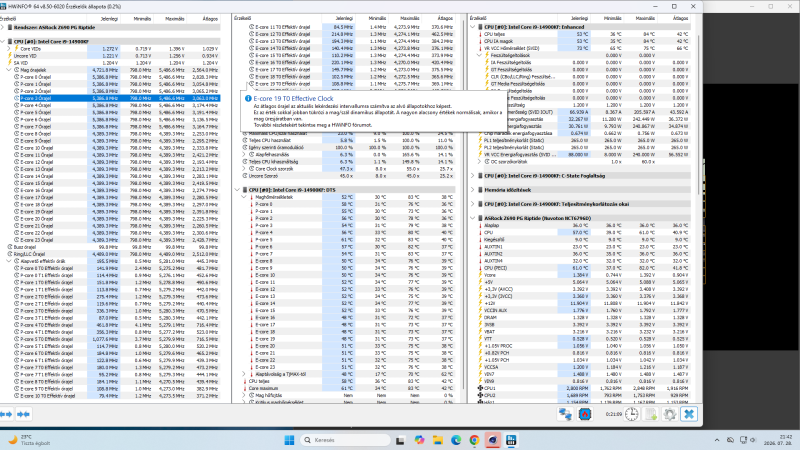Select the Core maximum row in DTS
The height and width of the screenshot is (450, 800).
point(345,388)
